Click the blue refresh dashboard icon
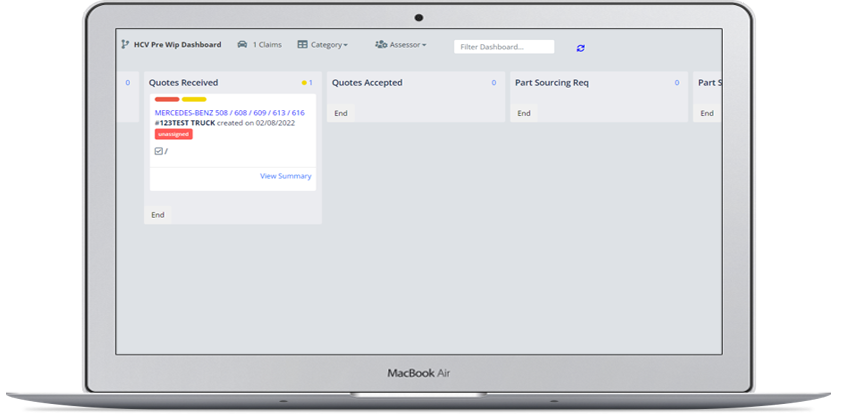The image size is (843, 414). (x=581, y=47)
